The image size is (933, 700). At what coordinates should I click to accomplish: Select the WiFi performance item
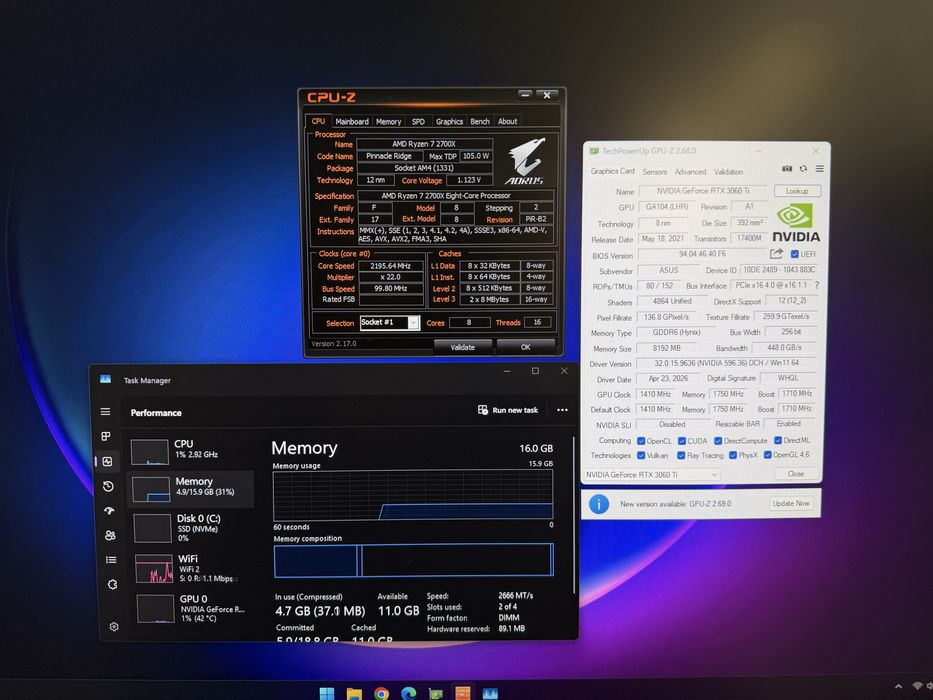(192, 568)
